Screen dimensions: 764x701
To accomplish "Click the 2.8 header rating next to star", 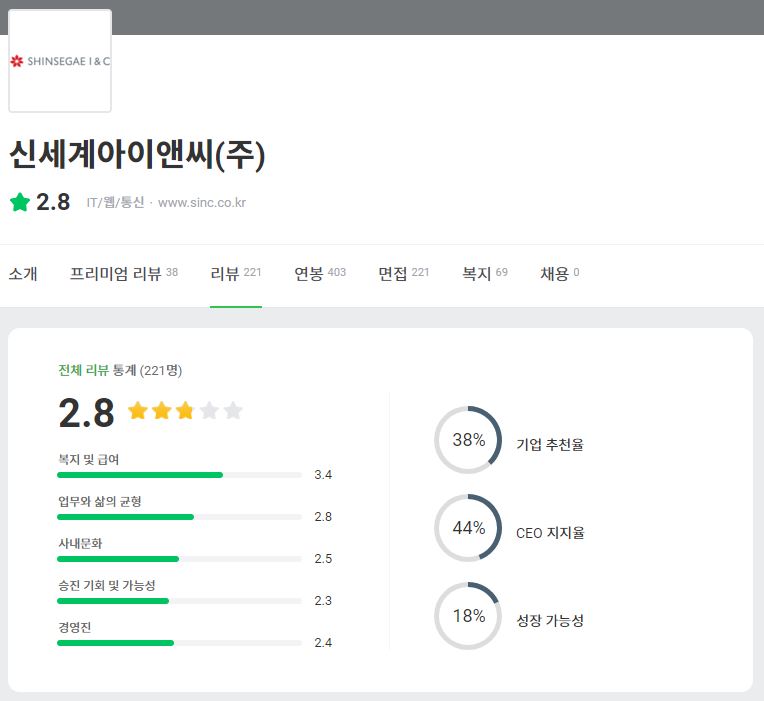I will coord(53,202).
